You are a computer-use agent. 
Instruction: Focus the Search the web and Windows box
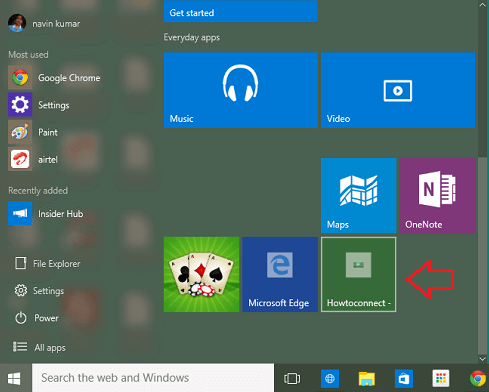(x=153, y=378)
